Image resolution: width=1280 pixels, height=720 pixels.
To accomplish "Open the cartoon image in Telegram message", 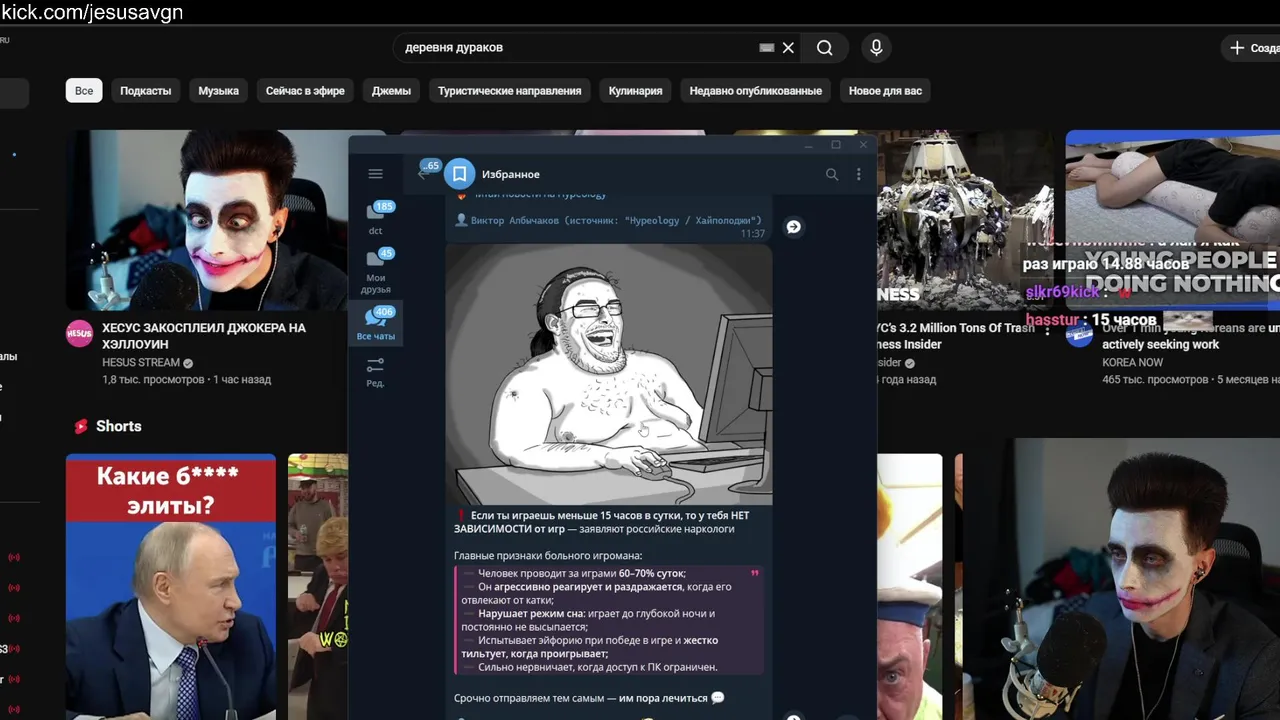I will tap(609, 375).
